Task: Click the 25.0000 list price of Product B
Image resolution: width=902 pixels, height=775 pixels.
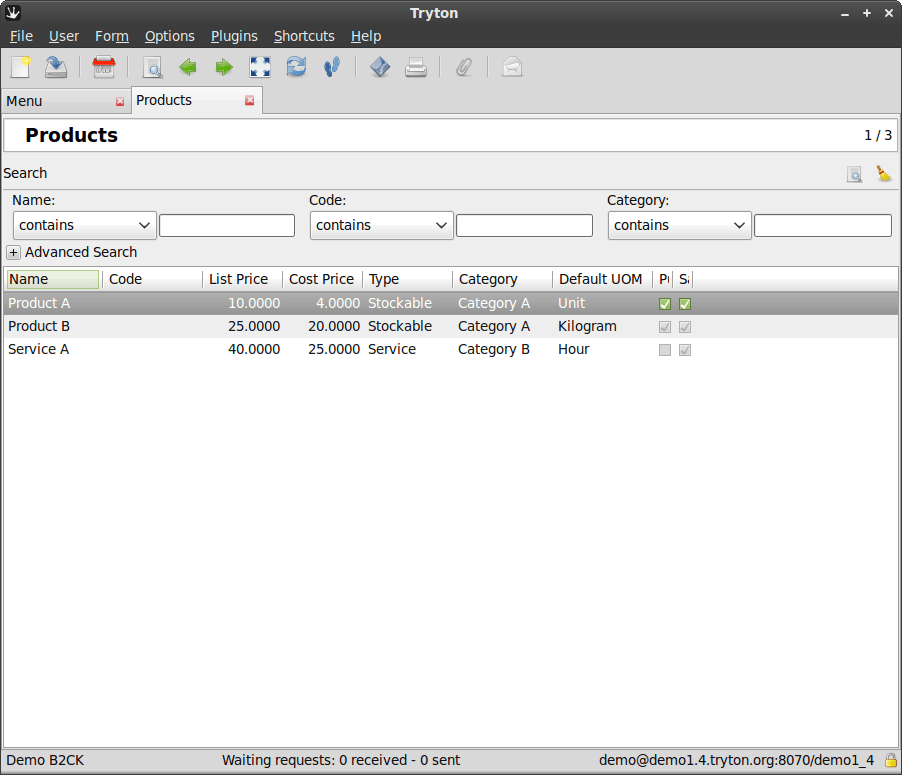Action: coord(254,326)
